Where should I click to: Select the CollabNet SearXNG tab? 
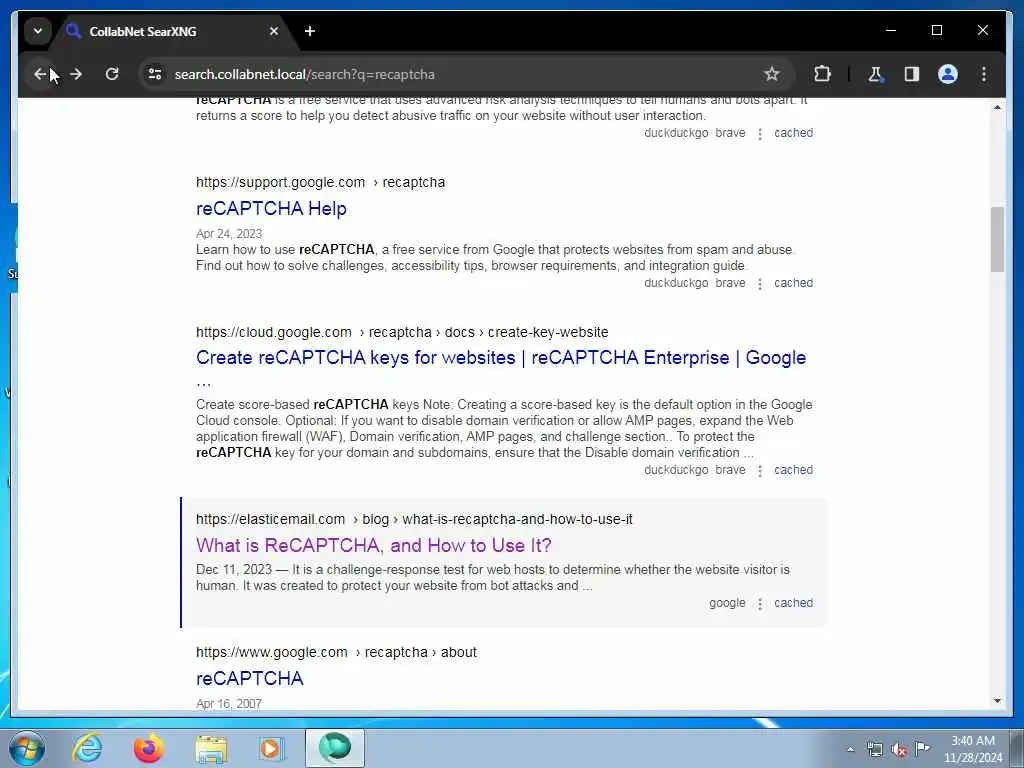point(173,31)
